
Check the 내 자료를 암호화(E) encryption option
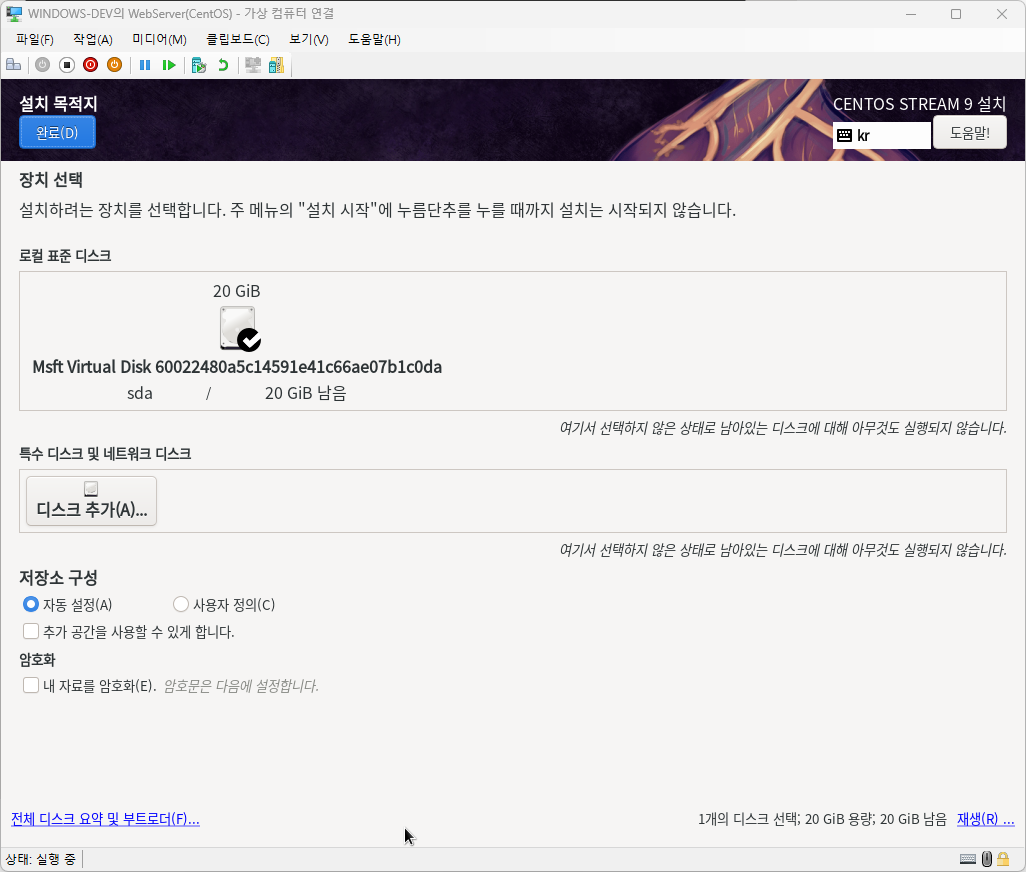(x=30, y=686)
